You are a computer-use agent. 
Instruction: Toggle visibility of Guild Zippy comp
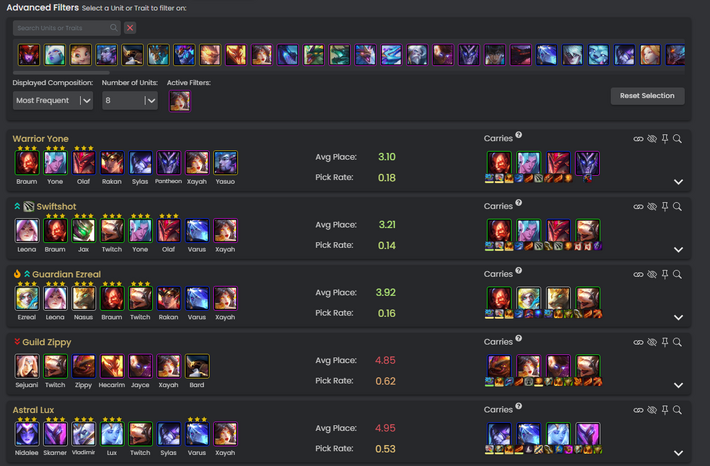(x=652, y=342)
